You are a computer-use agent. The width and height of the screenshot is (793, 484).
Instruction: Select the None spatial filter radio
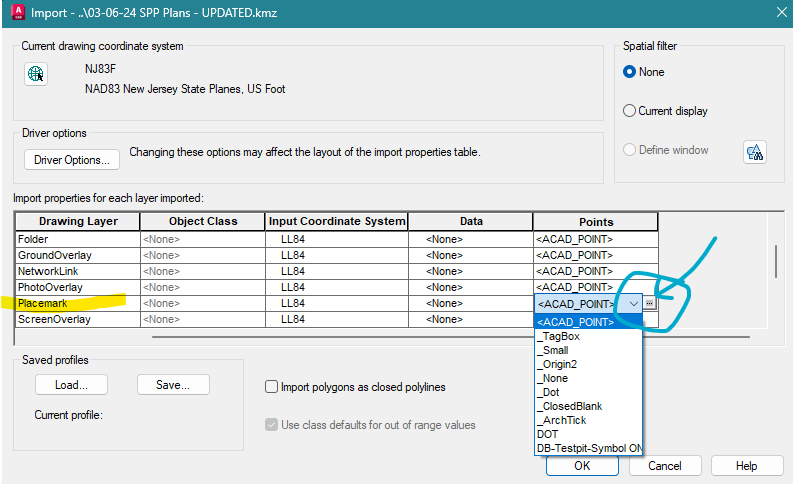click(629, 72)
